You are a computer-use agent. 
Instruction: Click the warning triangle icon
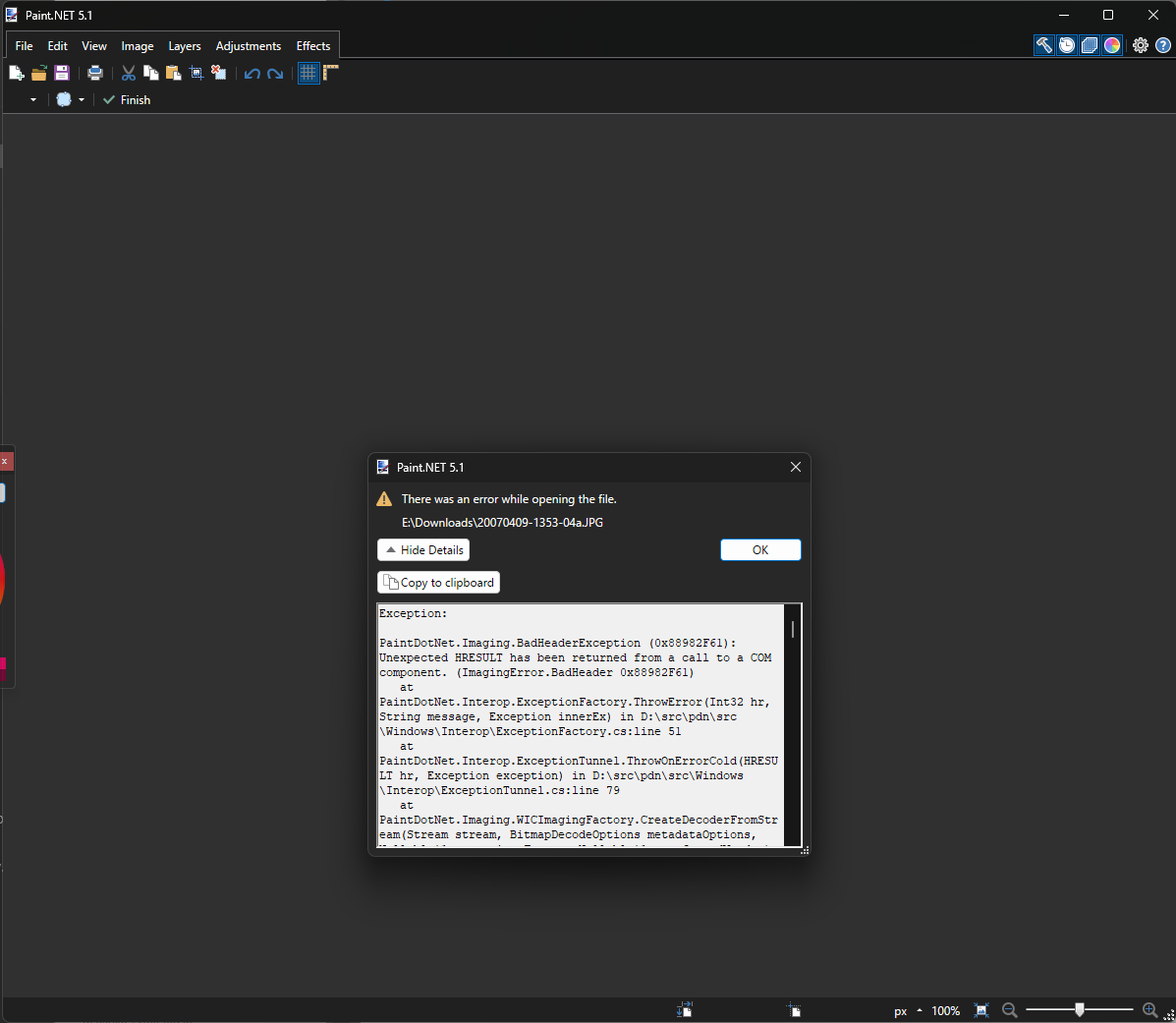coord(384,499)
